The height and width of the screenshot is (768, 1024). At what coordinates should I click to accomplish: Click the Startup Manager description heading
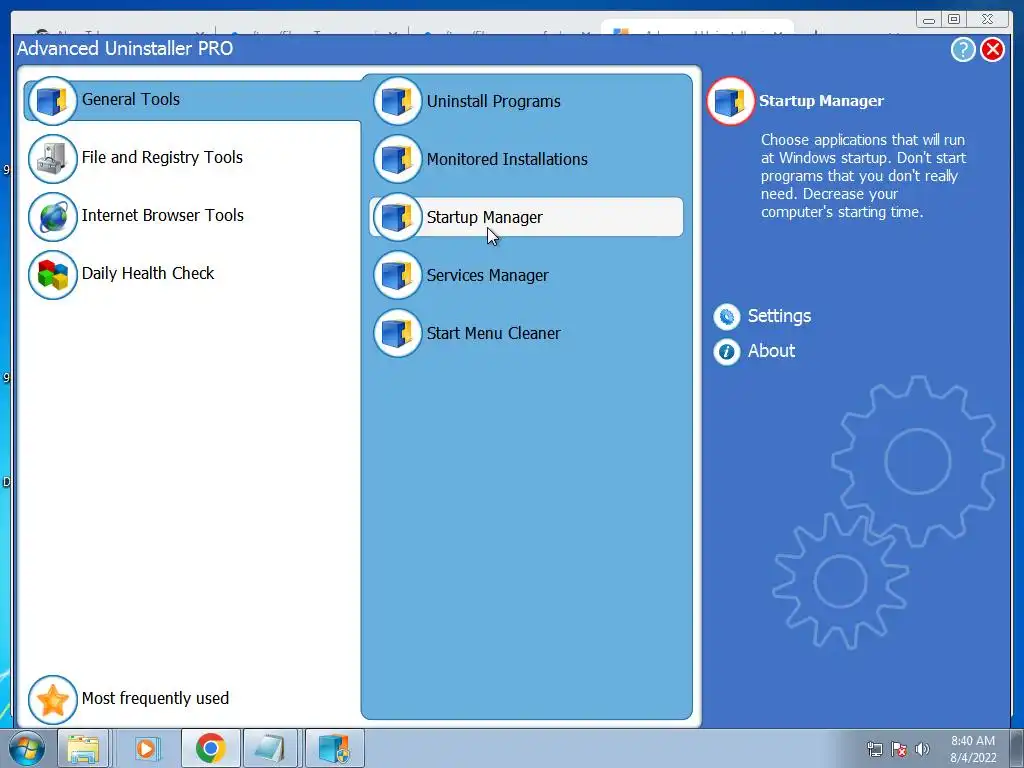tap(821, 101)
